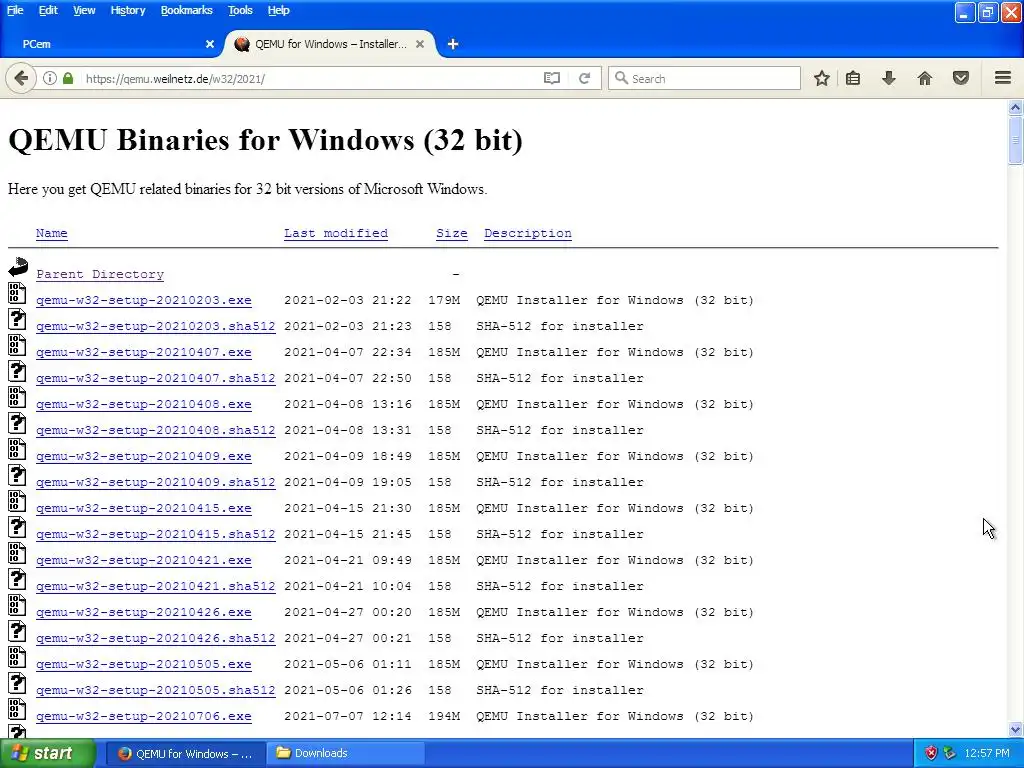Show site information via the info icon
Image resolution: width=1024 pixels, height=768 pixels.
pyautogui.click(x=50, y=78)
